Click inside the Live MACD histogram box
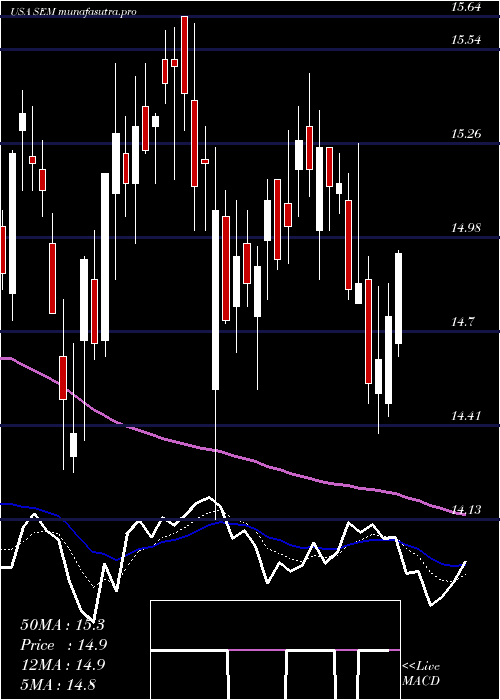This screenshot has width=500, height=700. pos(275,650)
